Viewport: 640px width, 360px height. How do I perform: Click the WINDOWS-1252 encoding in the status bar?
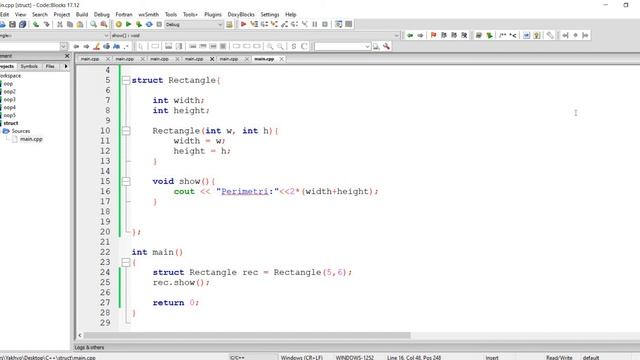pyautogui.click(x=355, y=358)
